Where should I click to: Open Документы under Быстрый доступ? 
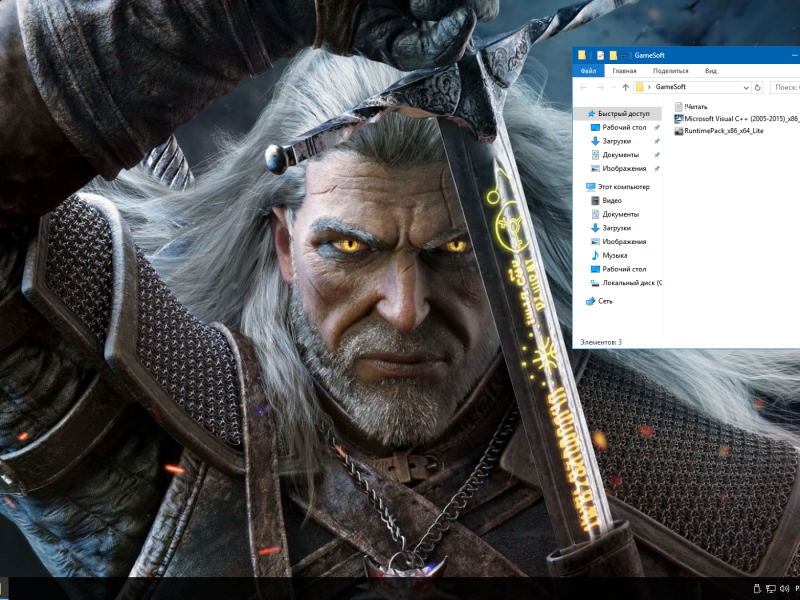click(x=615, y=155)
